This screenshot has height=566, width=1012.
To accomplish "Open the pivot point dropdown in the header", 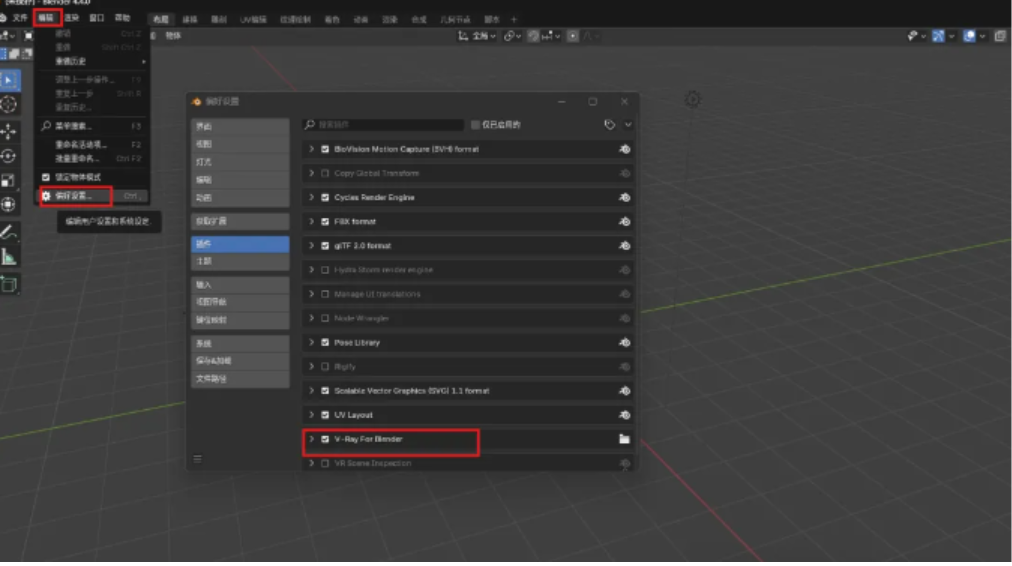I will point(512,36).
